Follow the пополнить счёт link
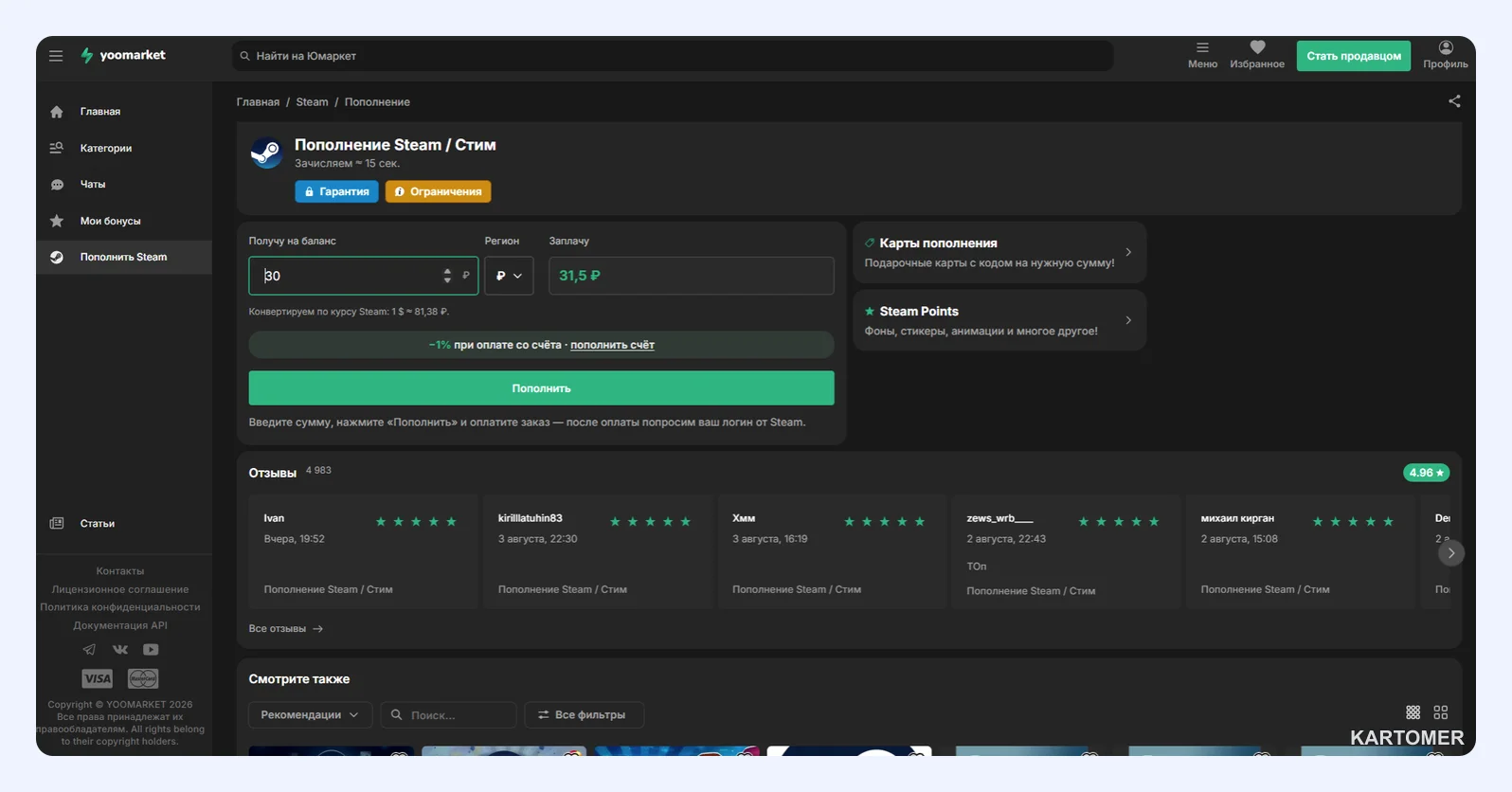This screenshot has height=792, width=1512. tap(612, 345)
